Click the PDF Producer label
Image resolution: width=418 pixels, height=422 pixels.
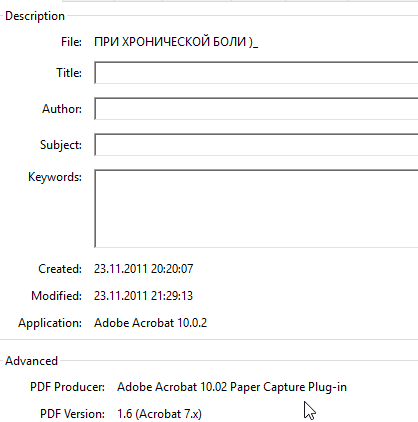(67, 387)
